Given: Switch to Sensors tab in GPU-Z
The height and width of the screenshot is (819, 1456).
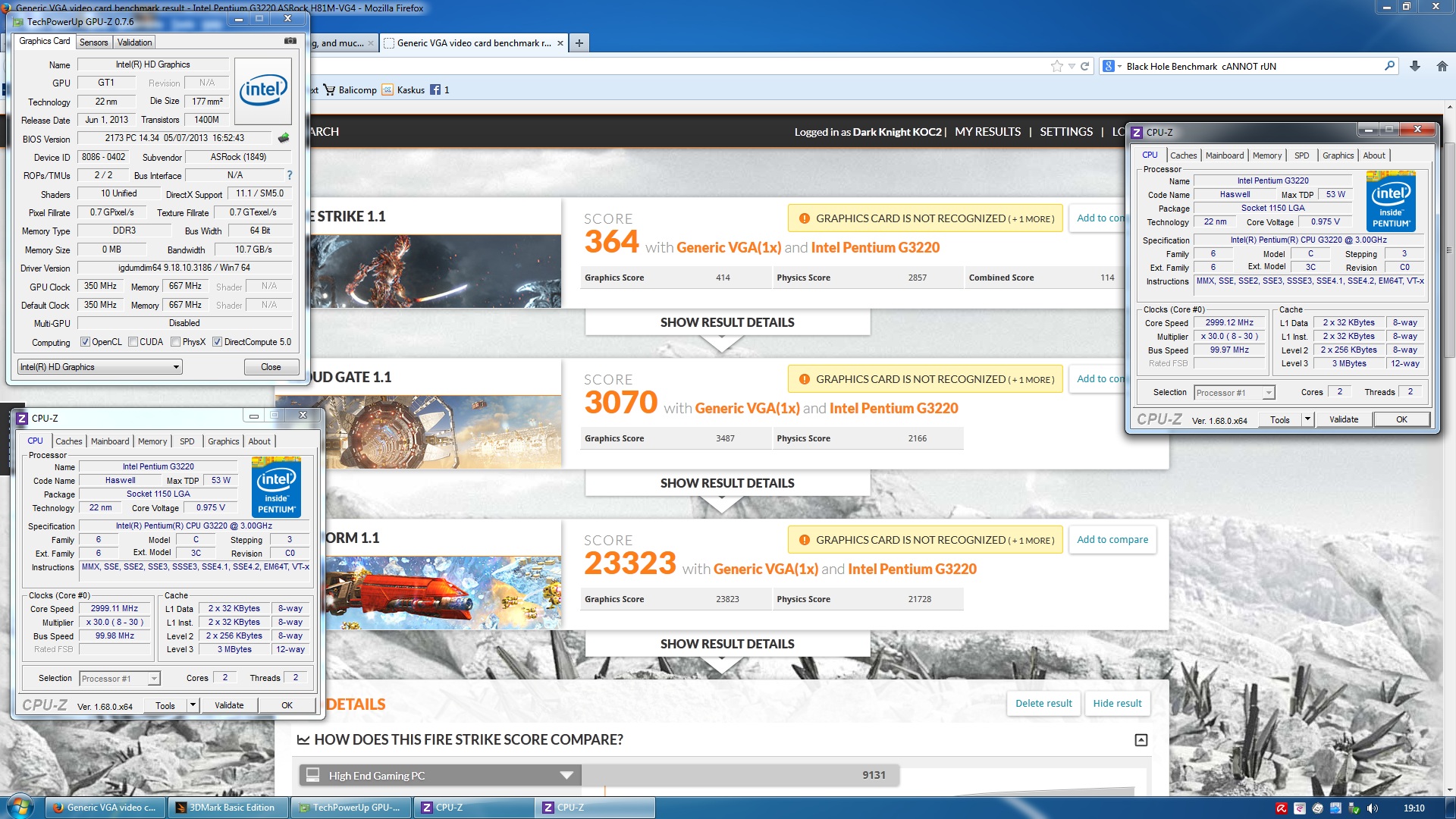Looking at the screenshot, I should pos(94,42).
